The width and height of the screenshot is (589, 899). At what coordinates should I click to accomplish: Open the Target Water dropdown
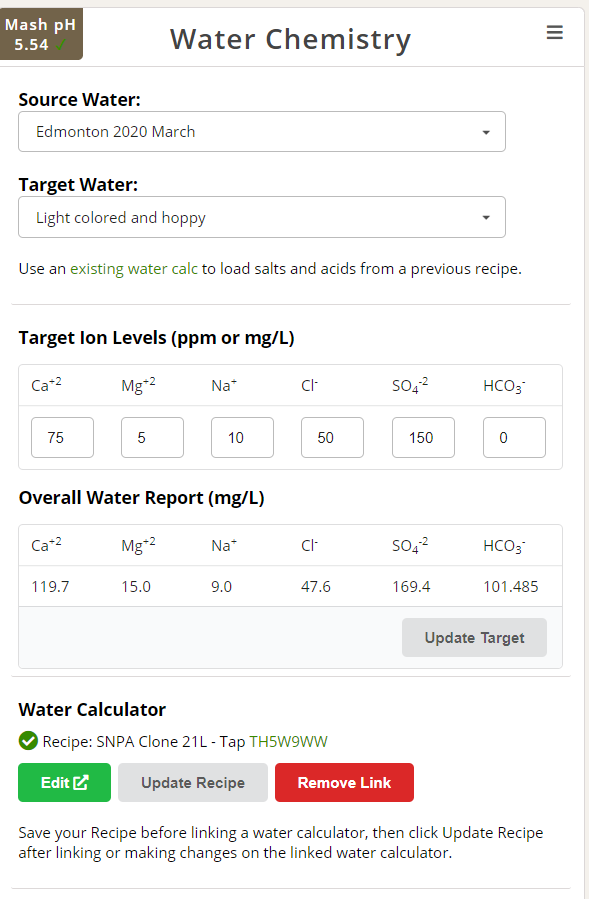[262, 217]
